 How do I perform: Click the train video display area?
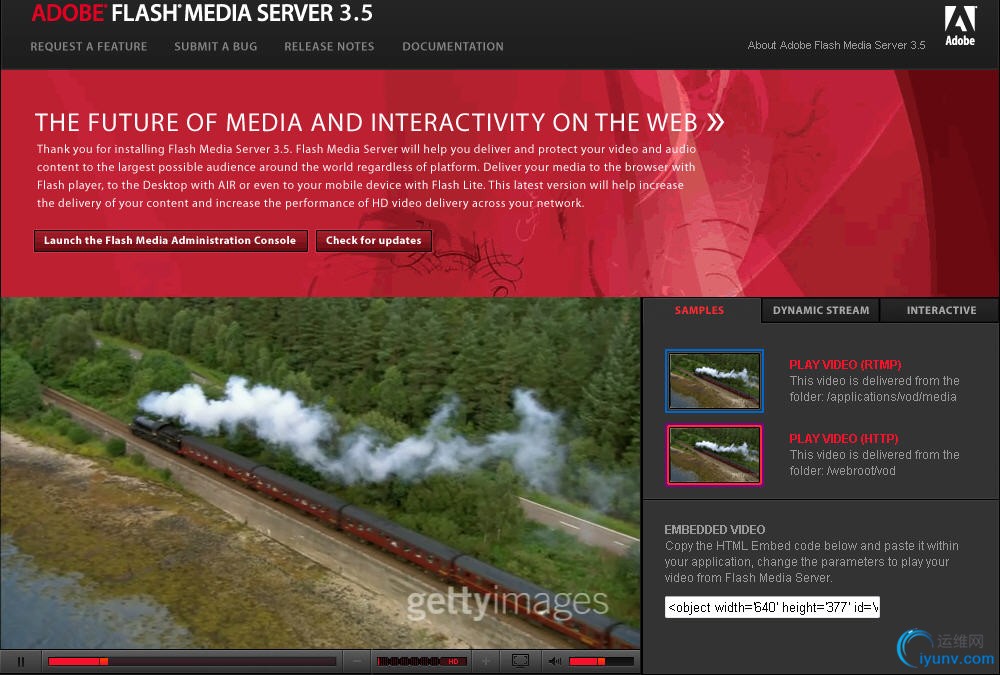tap(320, 473)
